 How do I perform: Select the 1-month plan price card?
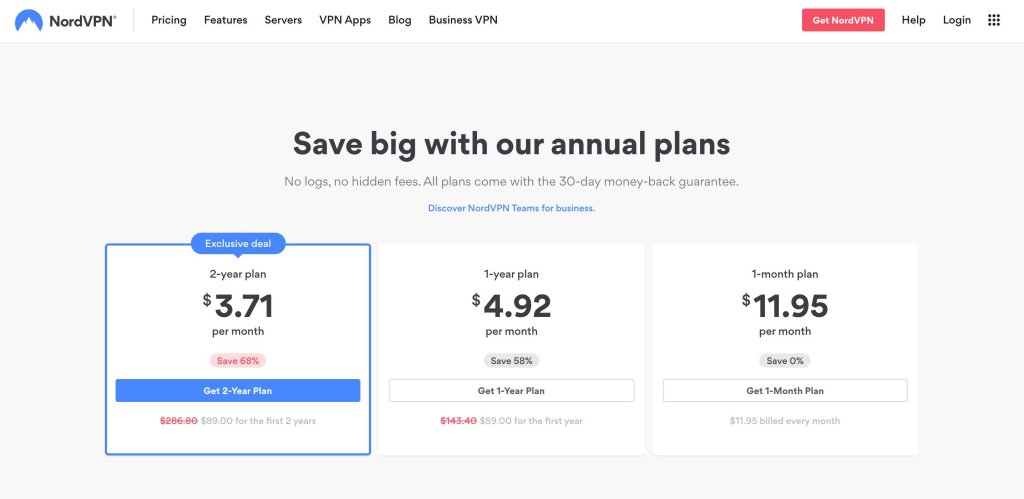785,300
